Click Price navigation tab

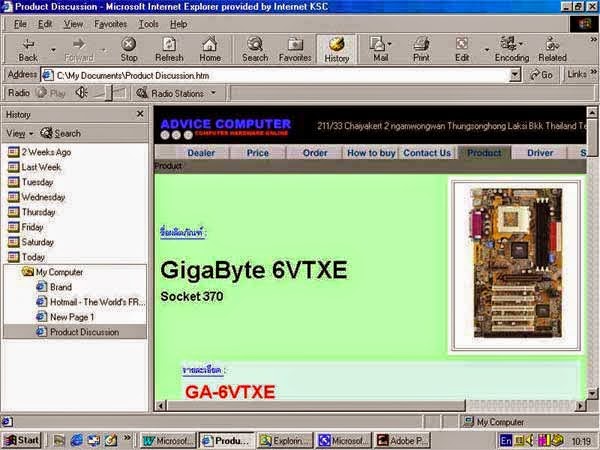(258, 153)
